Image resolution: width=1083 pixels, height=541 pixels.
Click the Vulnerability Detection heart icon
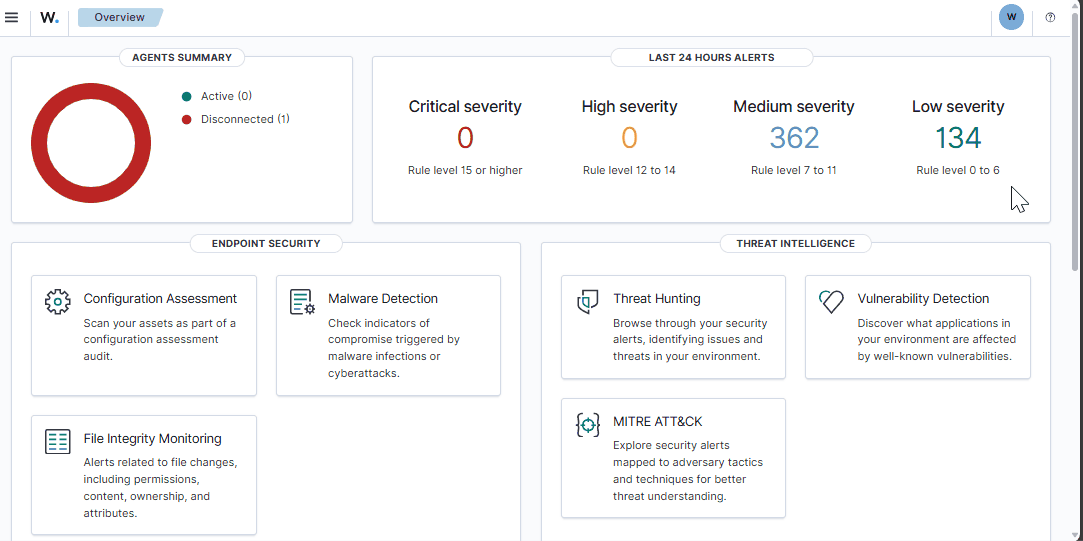(x=832, y=302)
